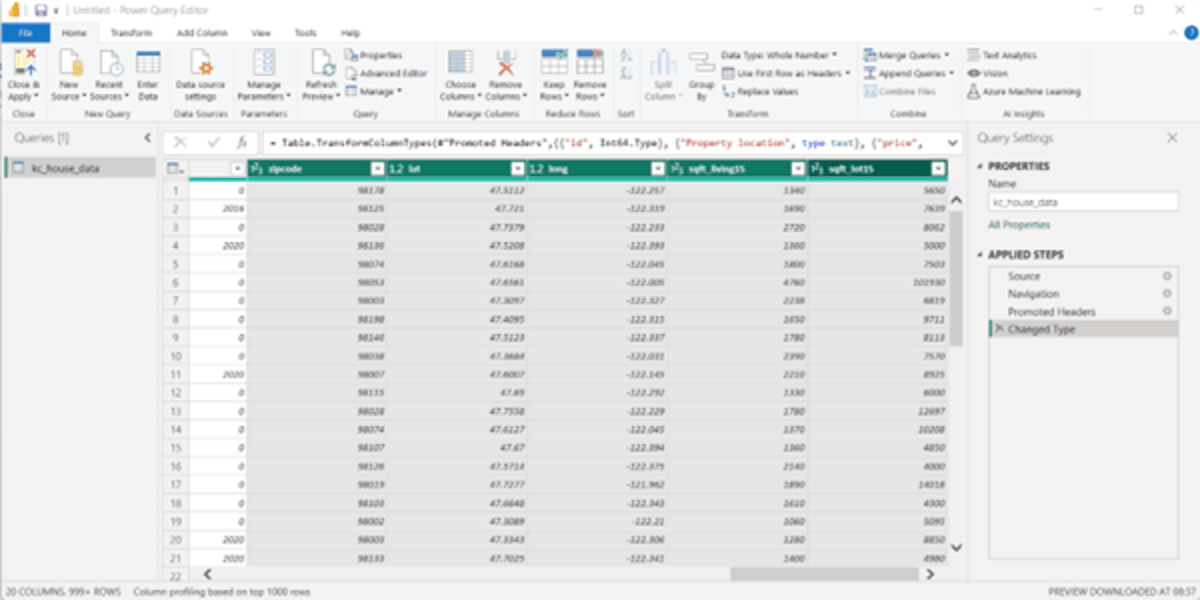
Task: Open the table corner menu icon
Action: (175, 169)
